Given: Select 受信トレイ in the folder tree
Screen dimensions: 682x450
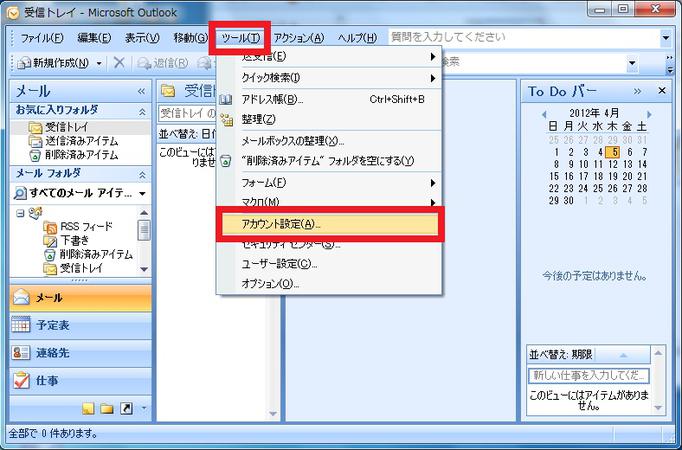Looking at the screenshot, I should (74, 268).
